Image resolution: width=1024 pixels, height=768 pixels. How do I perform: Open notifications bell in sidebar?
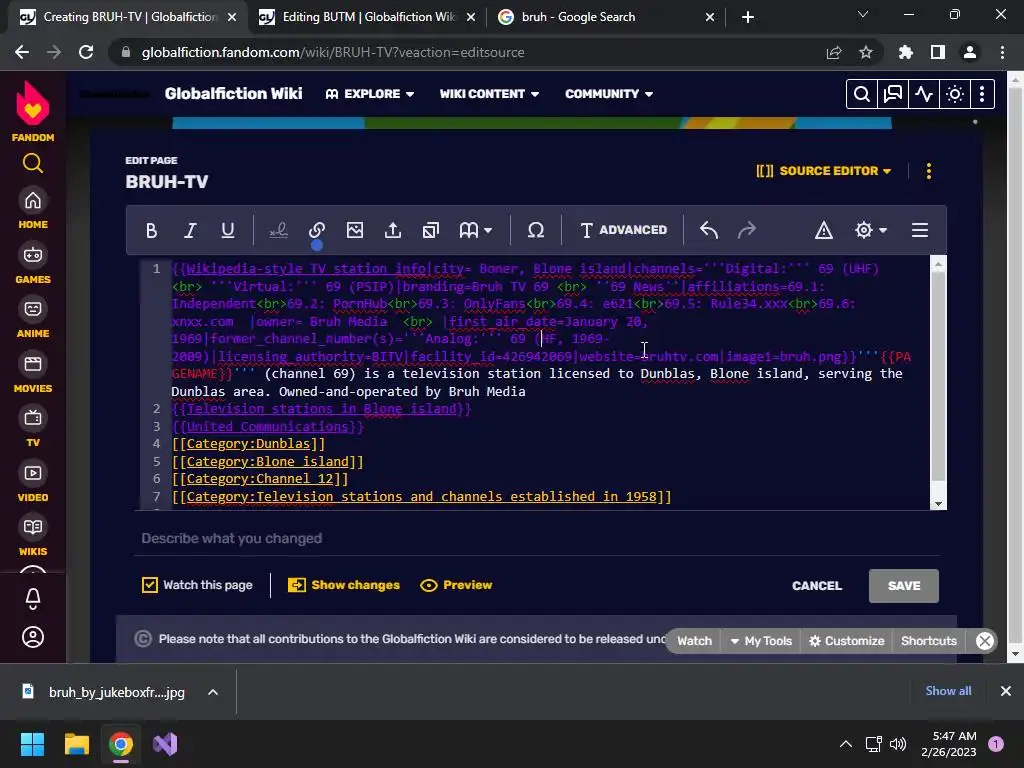coord(33,598)
